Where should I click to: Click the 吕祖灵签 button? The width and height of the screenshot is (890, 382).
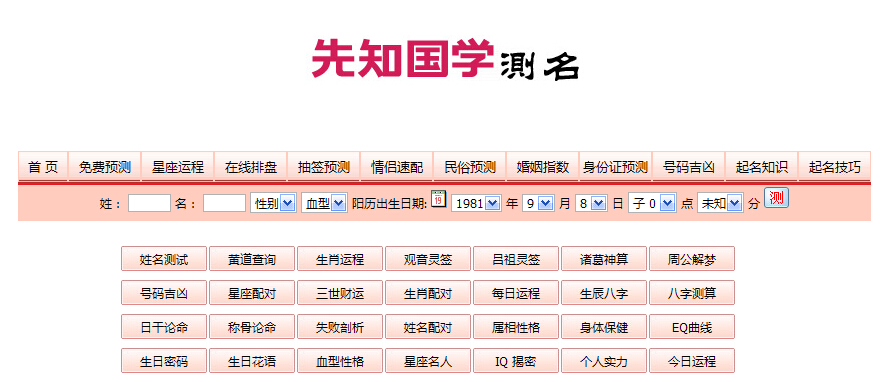pyautogui.click(x=516, y=259)
